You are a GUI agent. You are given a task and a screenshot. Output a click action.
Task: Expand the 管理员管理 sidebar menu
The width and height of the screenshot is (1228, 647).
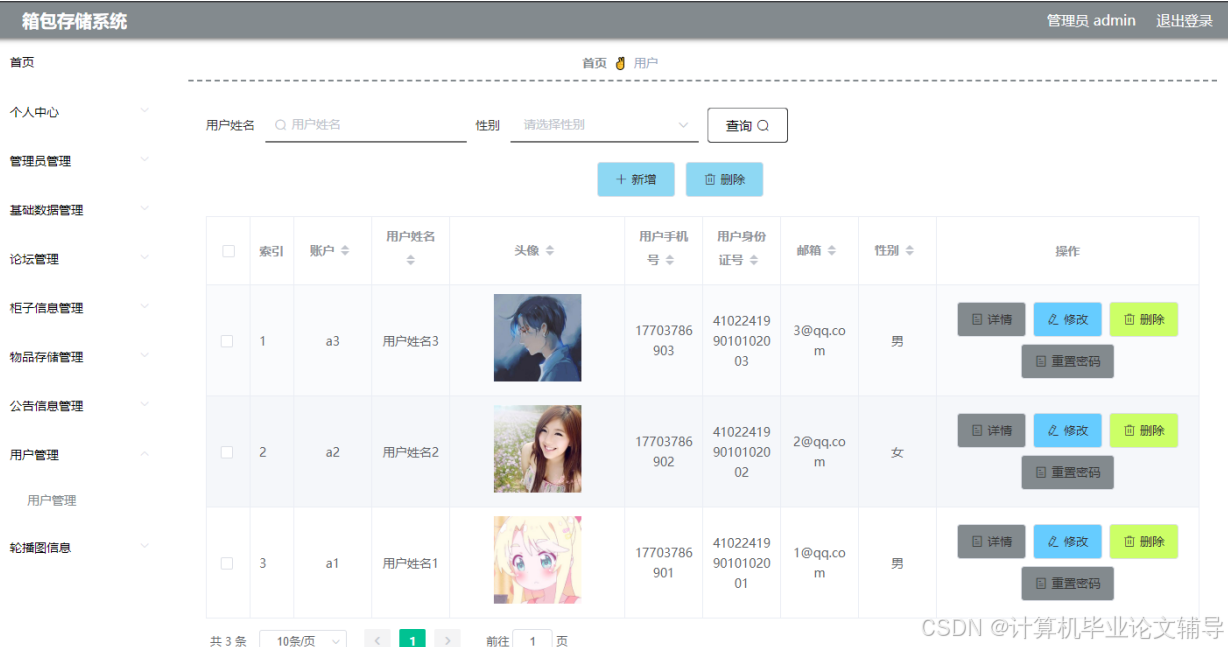(78, 161)
